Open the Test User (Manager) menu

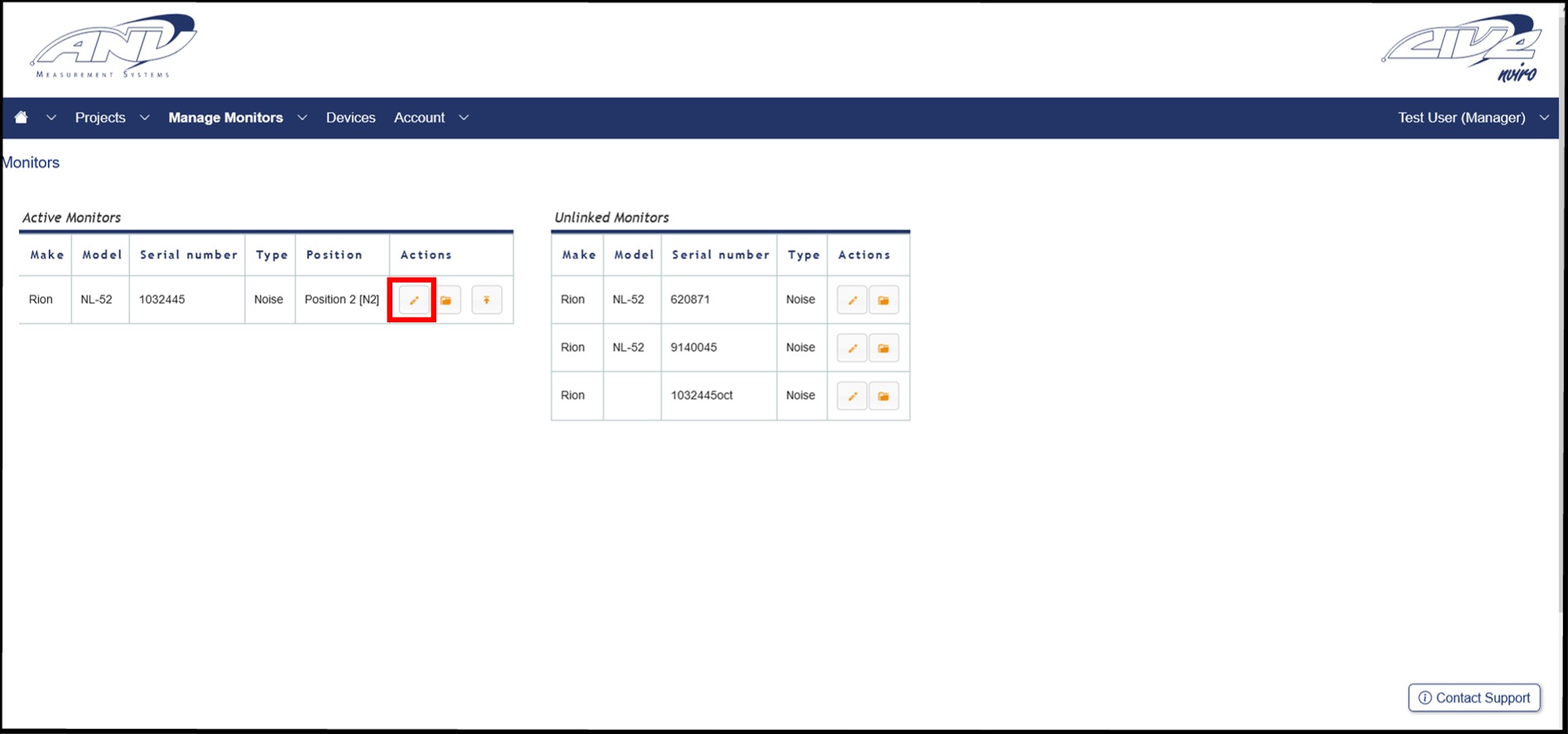(x=1461, y=117)
